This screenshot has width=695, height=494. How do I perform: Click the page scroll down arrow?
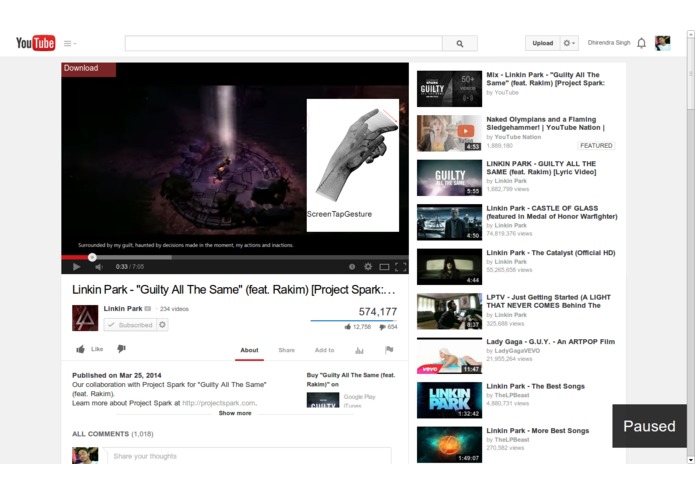(x=691, y=460)
